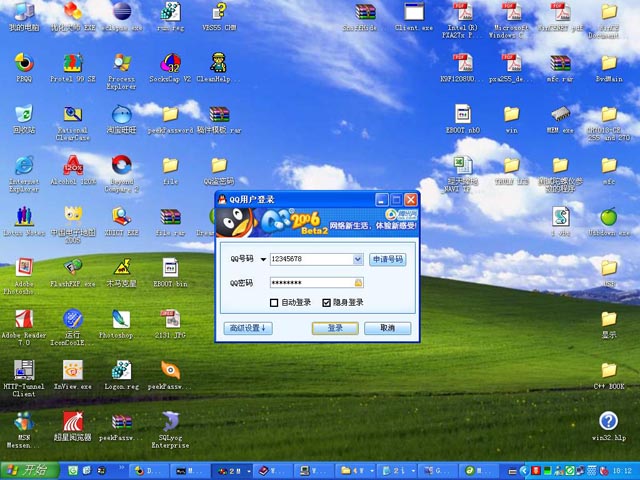The height and width of the screenshot is (480, 640).
Task: Expand hidden quick launch items chevron
Action: 121,467
